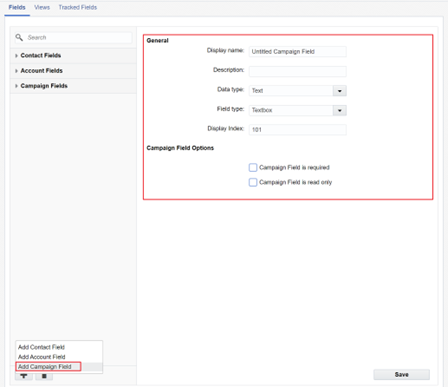Expand the Contact Fields group
Image resolution: width=448 pixels, height=387 pixels.
coord(16,56)
